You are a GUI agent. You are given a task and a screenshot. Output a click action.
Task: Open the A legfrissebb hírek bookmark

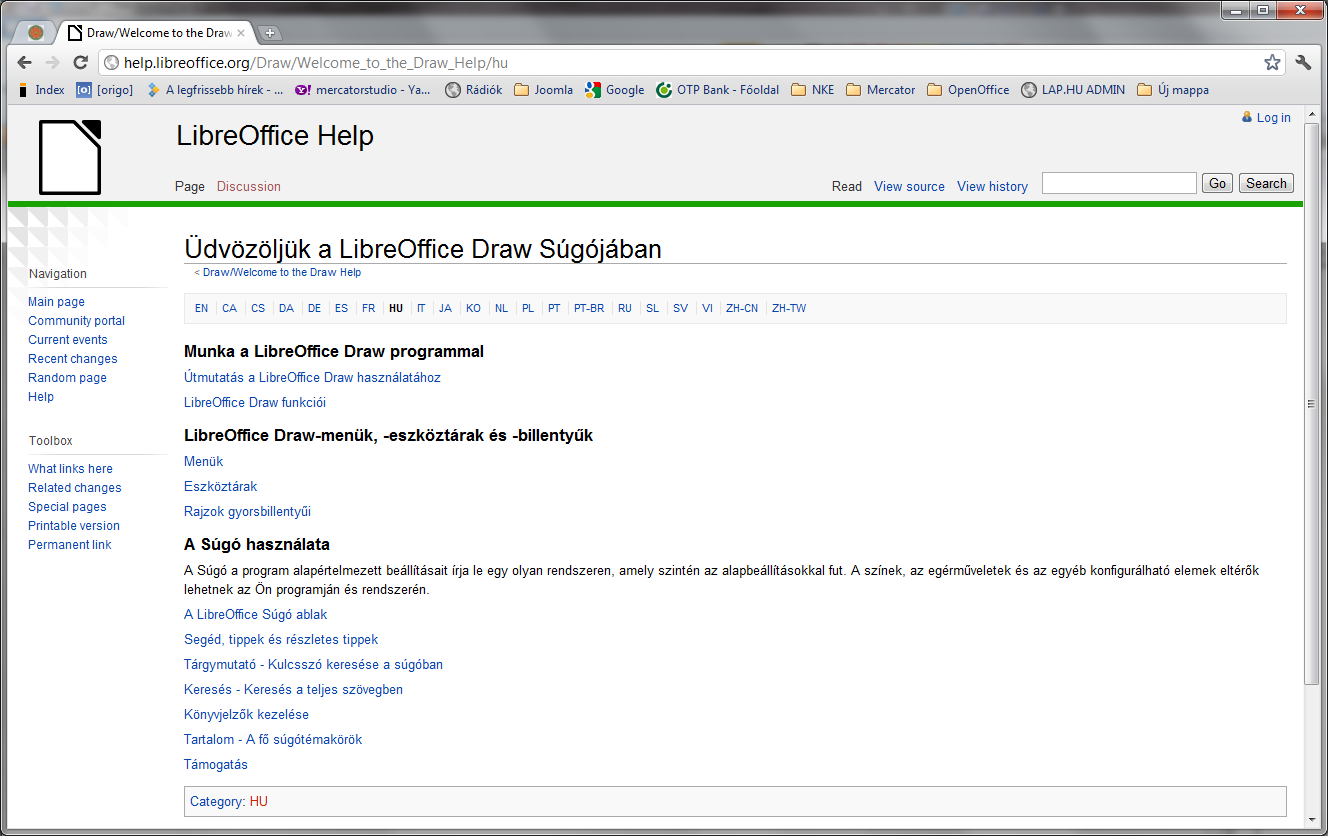214,90
